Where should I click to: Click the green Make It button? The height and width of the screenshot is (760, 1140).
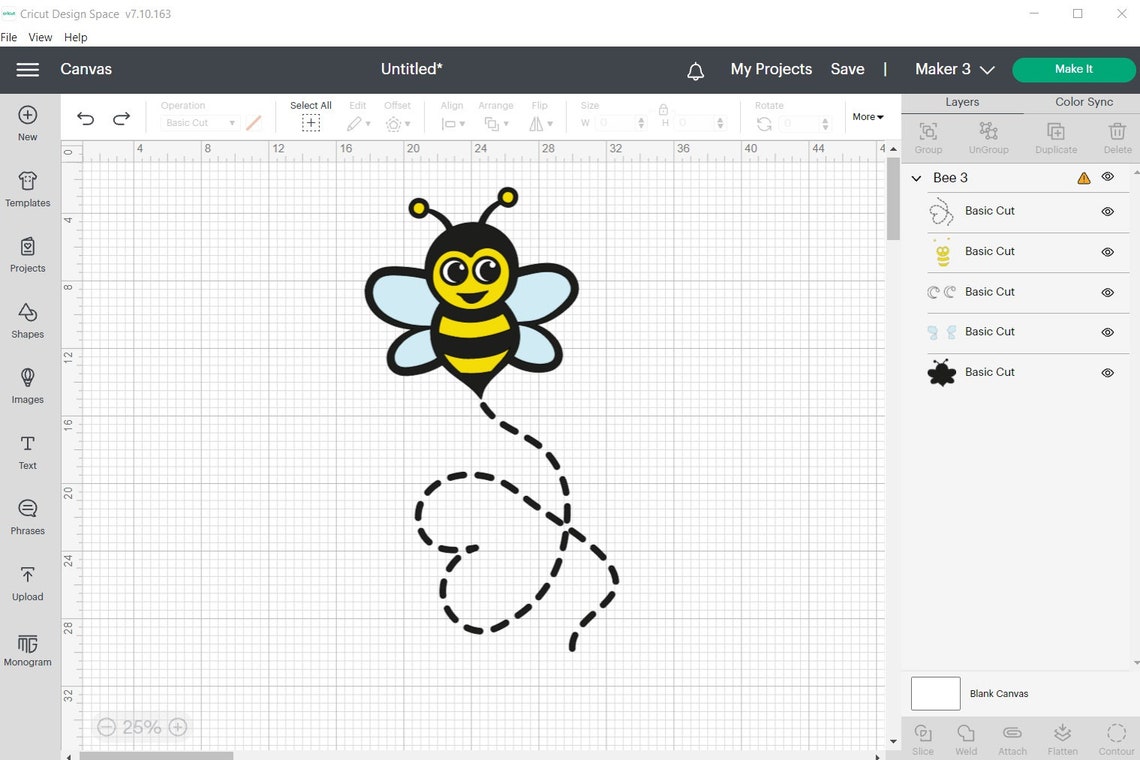[x=1073, y=69]
